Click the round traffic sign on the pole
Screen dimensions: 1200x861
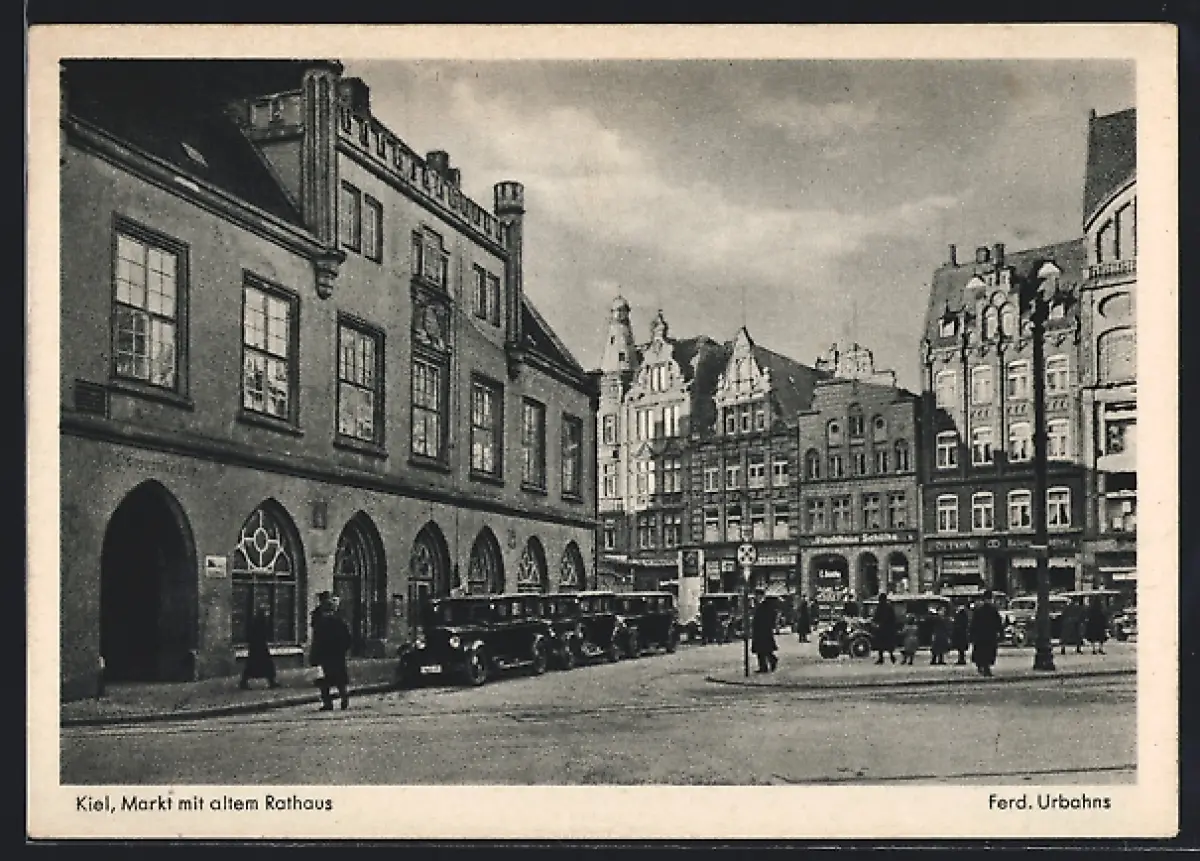click(746, 554)
